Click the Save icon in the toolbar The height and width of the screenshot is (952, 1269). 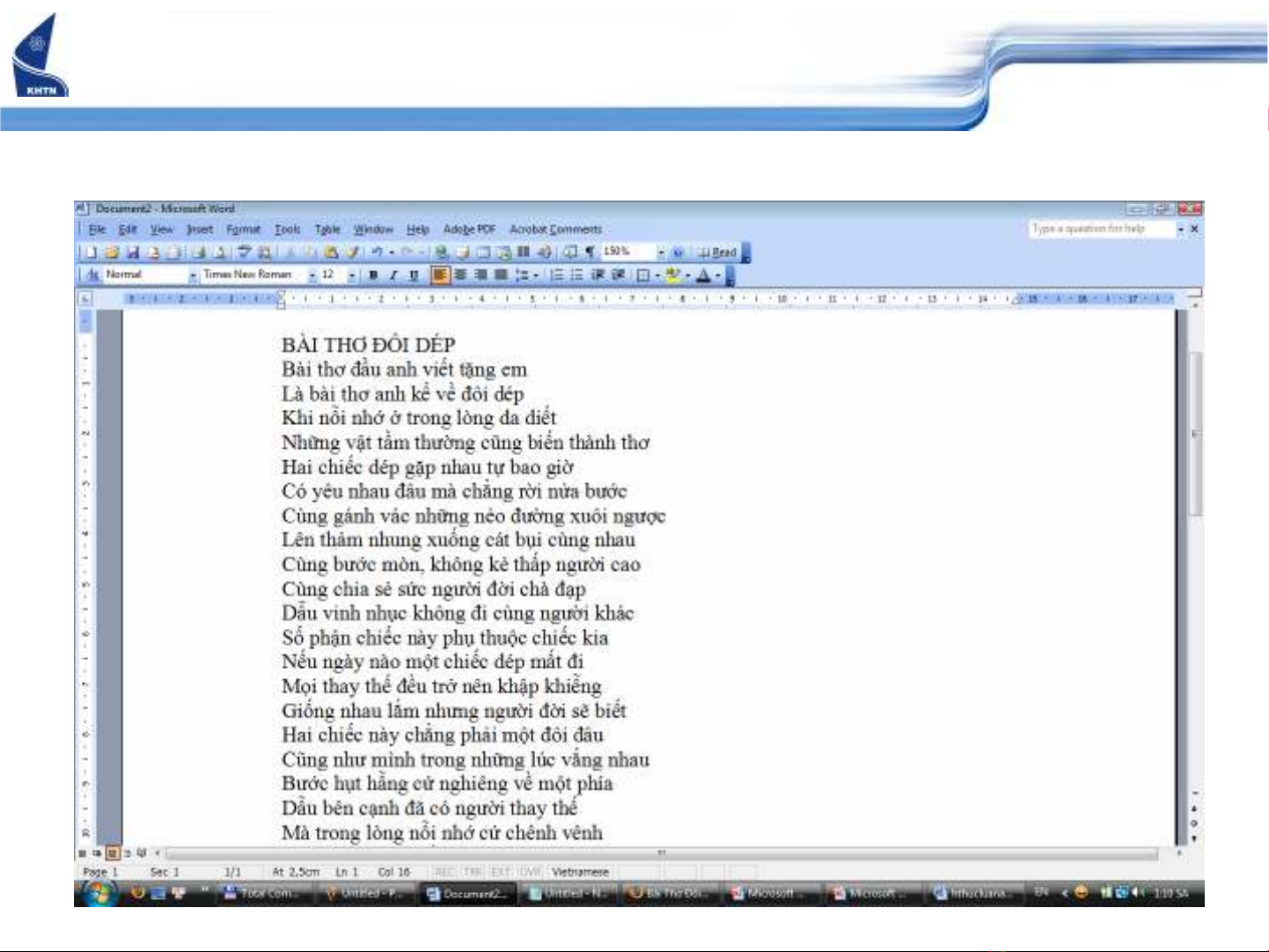pos(134,253)
